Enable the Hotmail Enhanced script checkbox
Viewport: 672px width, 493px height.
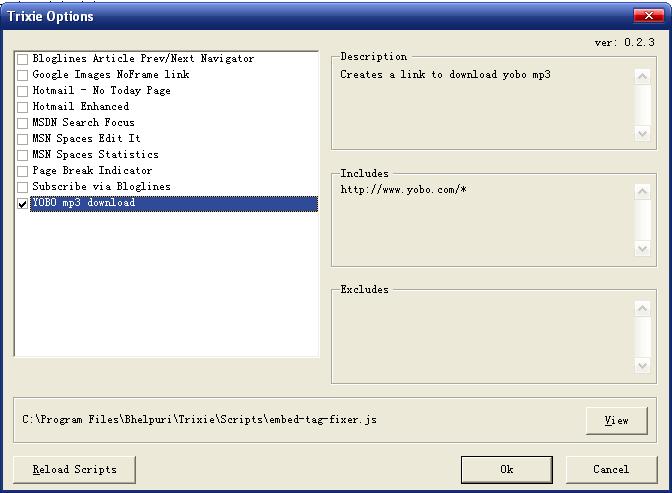[22, 107]
